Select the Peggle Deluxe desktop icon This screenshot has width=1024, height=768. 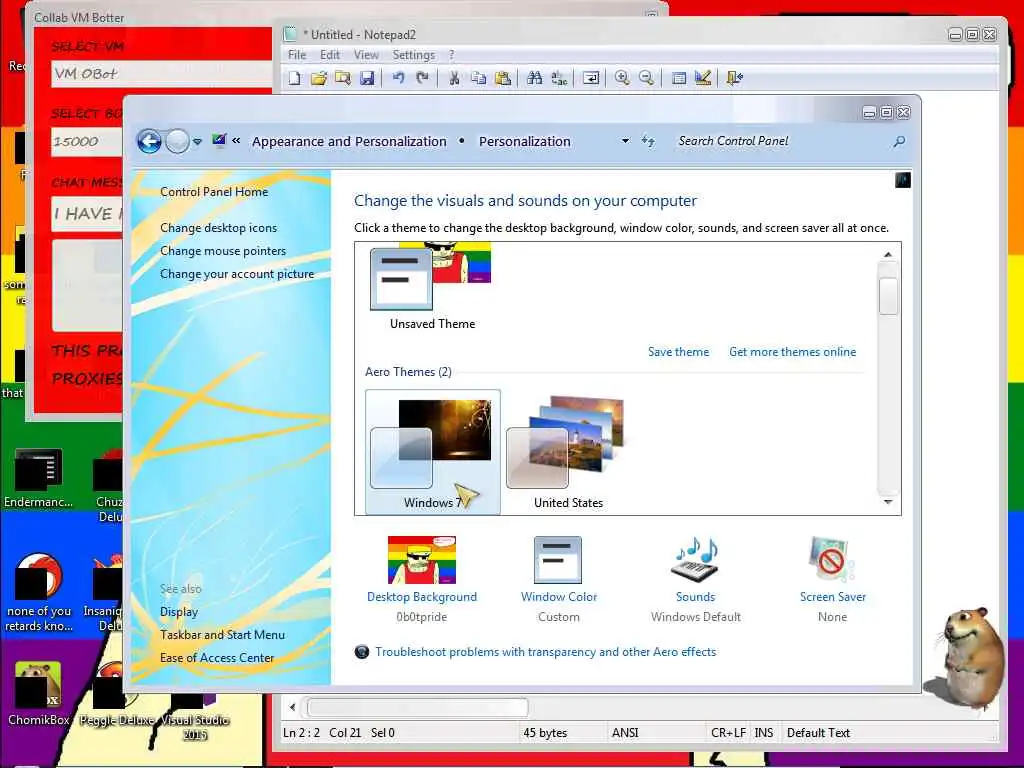click(116, 696)
